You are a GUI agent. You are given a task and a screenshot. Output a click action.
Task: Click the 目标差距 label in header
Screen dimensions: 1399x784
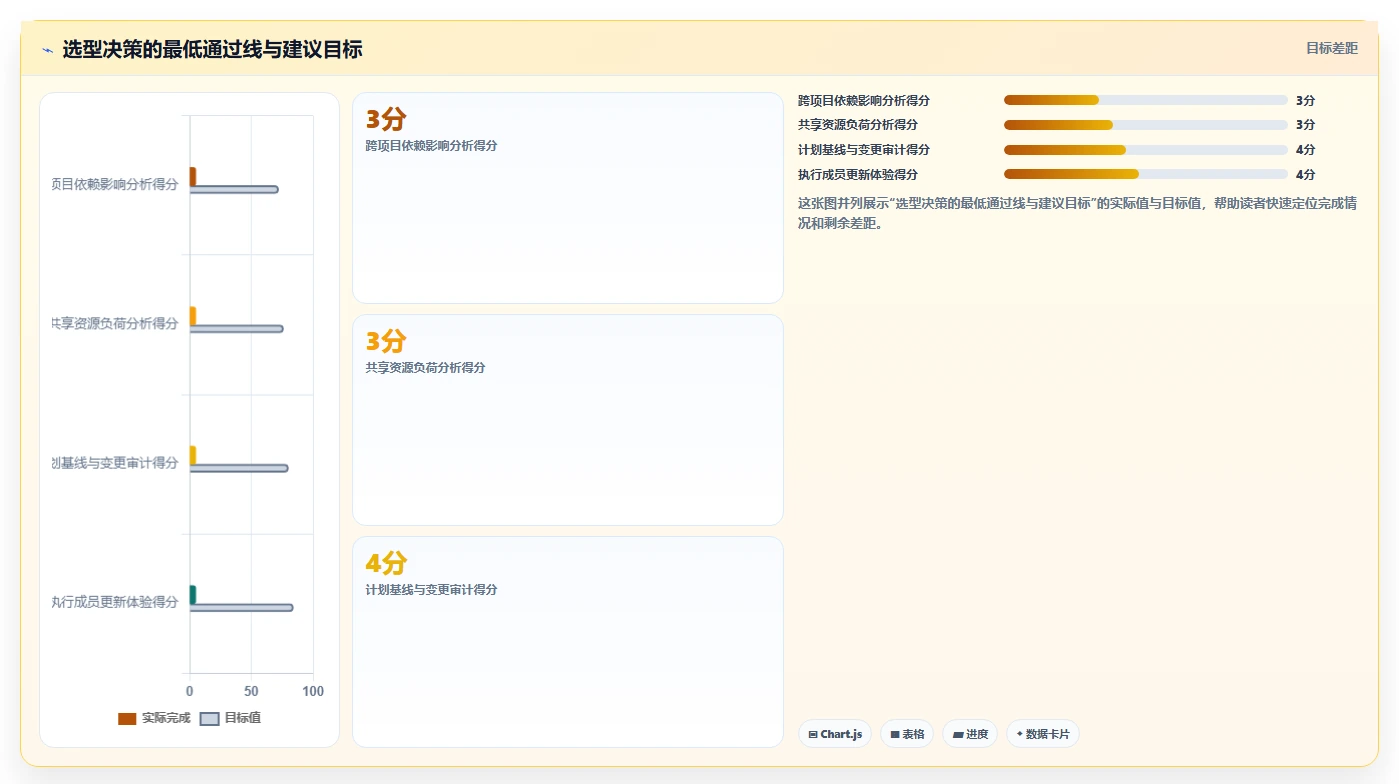coord(1332,48)
